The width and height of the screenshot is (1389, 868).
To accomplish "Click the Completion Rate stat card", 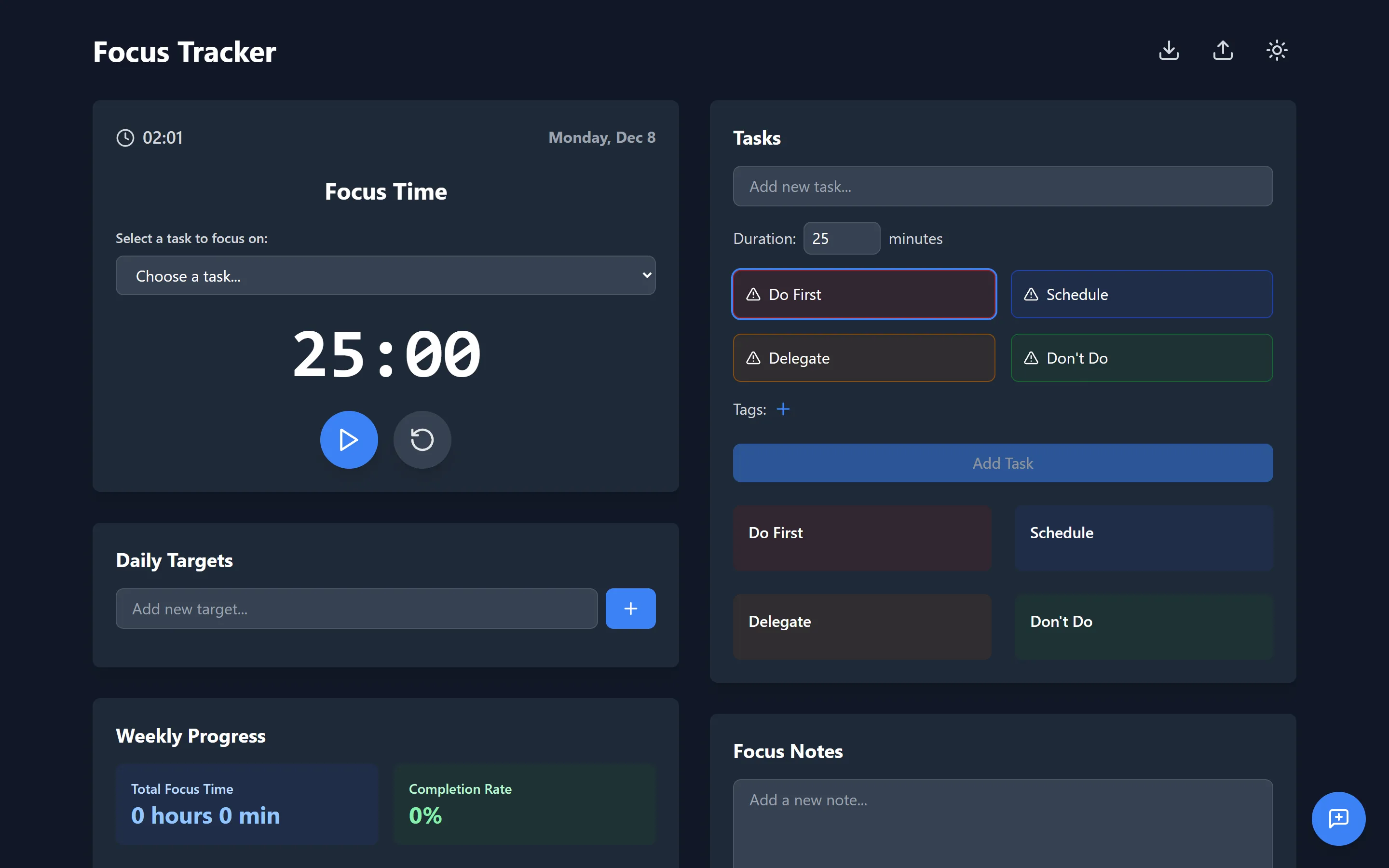I will tap(525, 804).
